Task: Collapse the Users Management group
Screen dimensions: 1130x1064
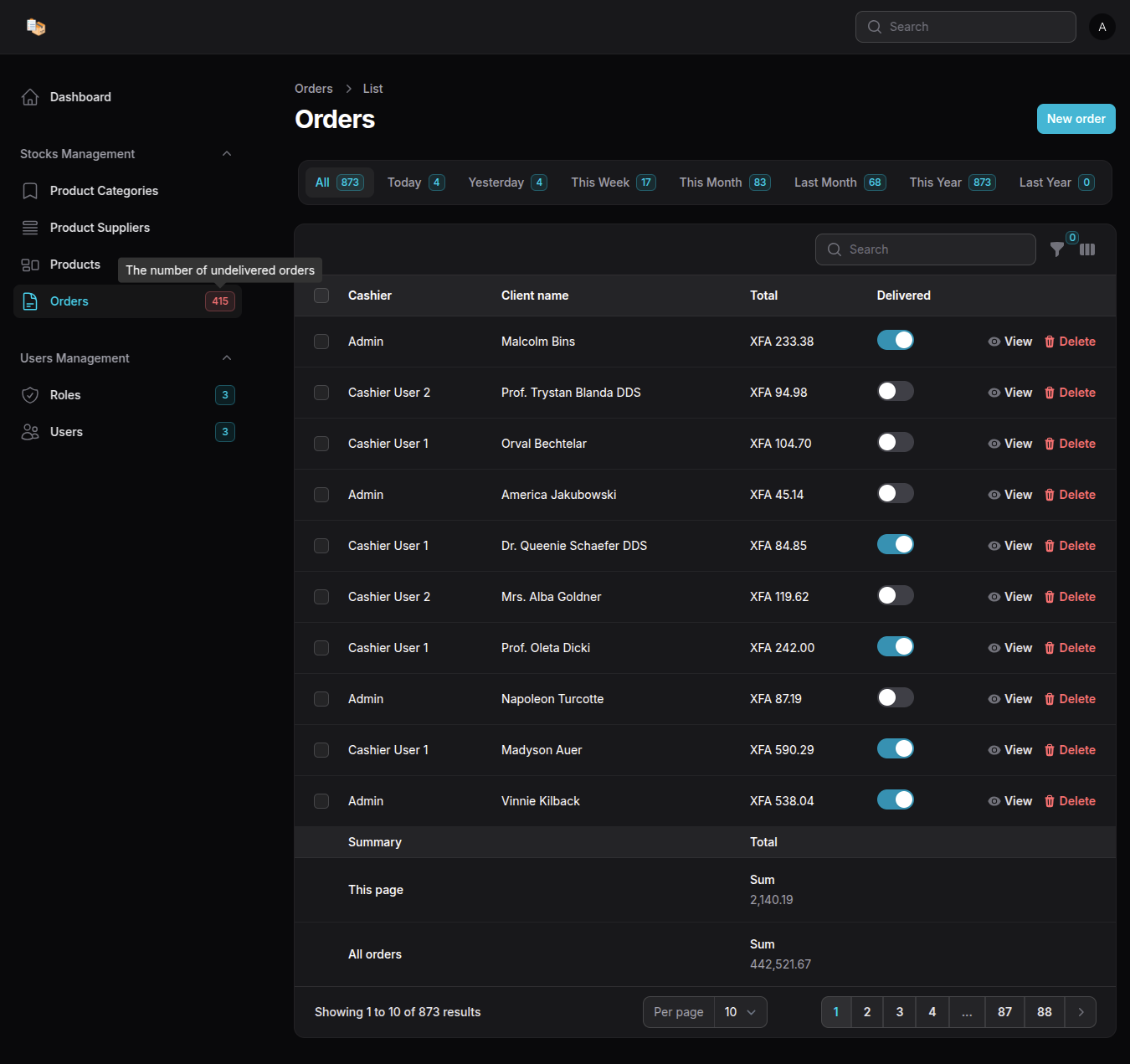Action: tap(227, 358)
